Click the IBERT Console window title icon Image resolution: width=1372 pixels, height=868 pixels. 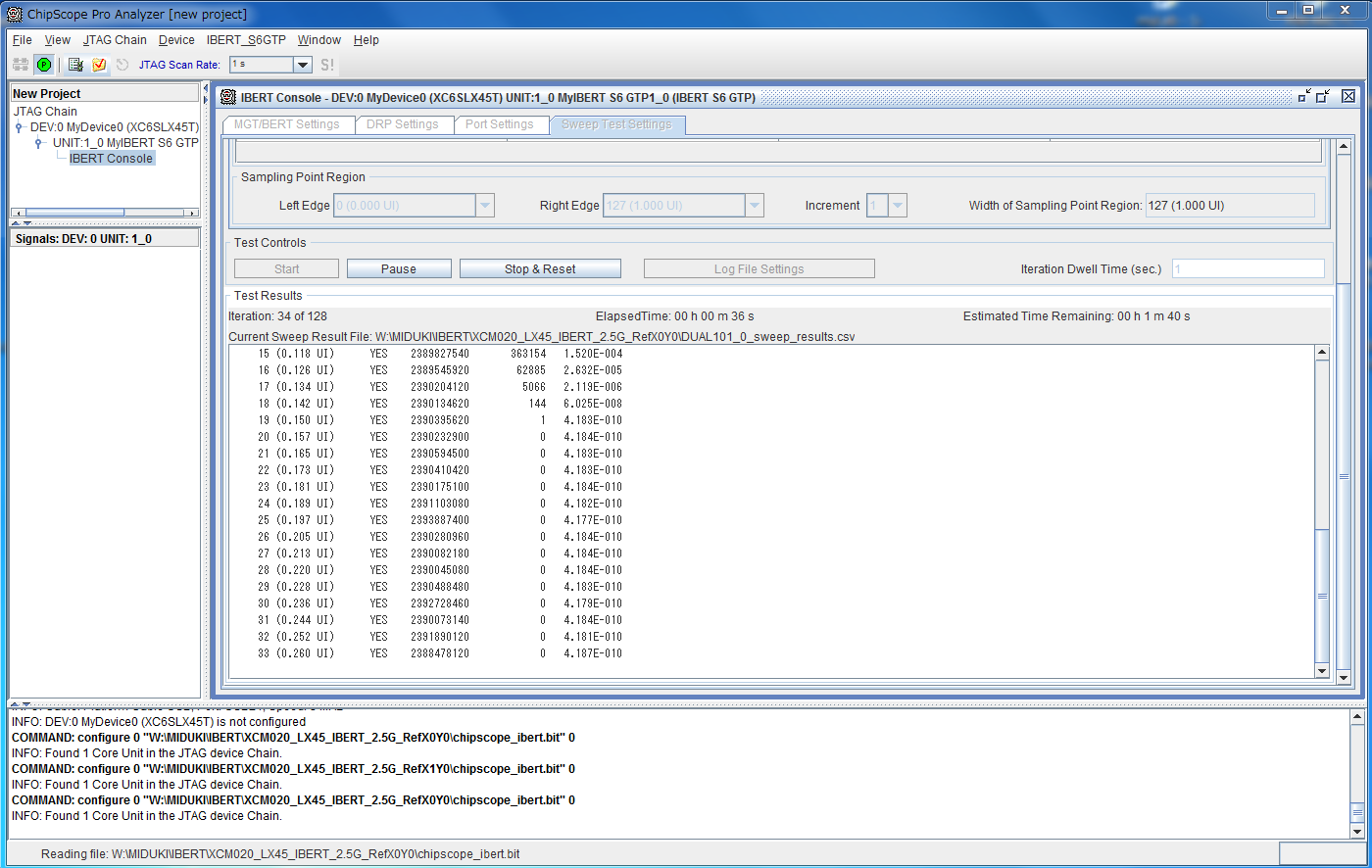coord(228,97)
